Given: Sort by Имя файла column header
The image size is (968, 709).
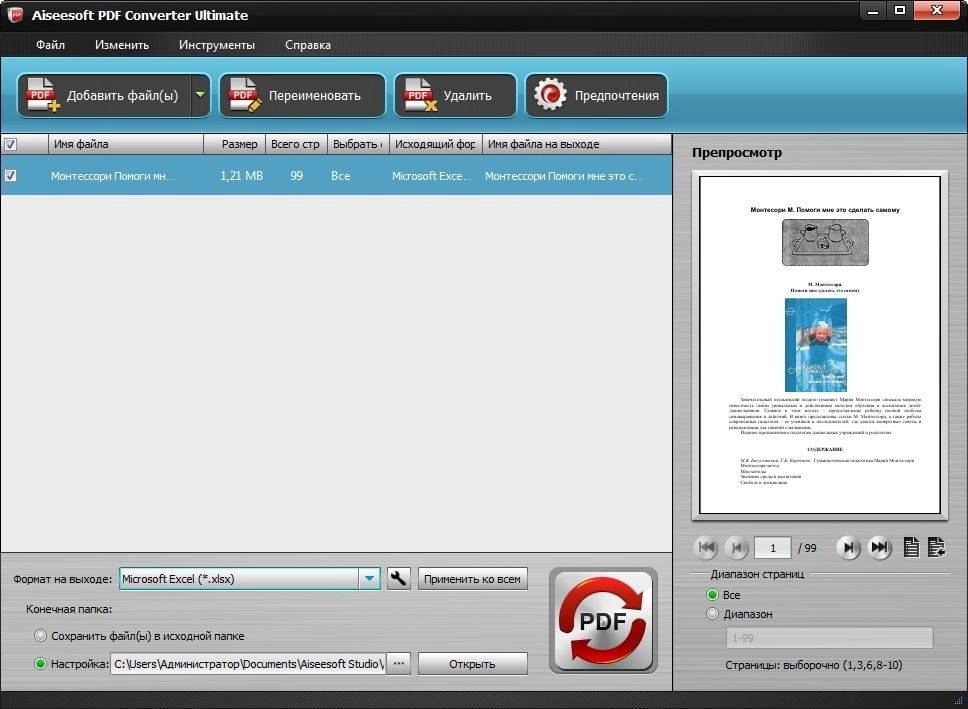Looking at the screenshot, I should pos(126,144).
